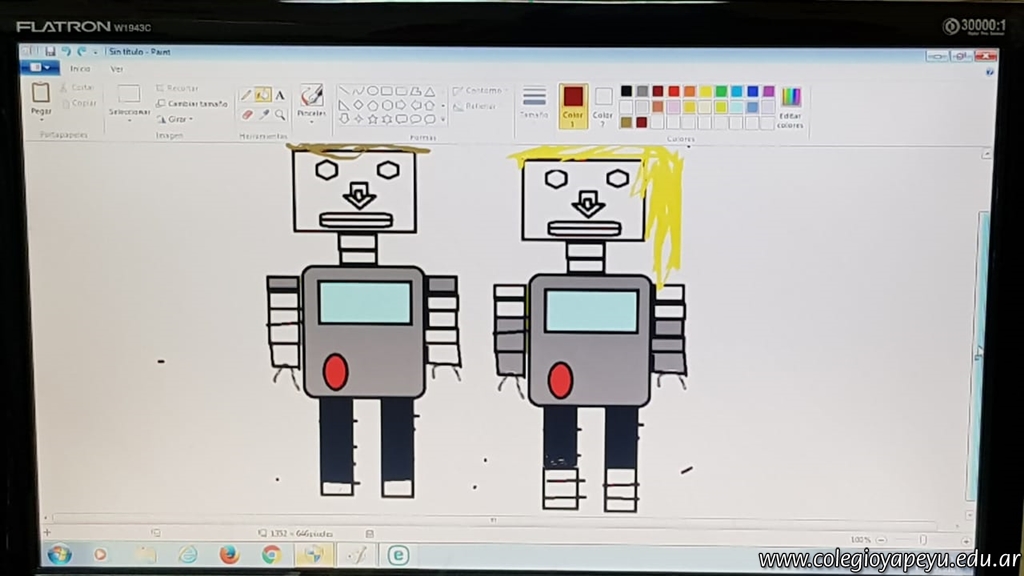Select the Text tool

[280, 95]
